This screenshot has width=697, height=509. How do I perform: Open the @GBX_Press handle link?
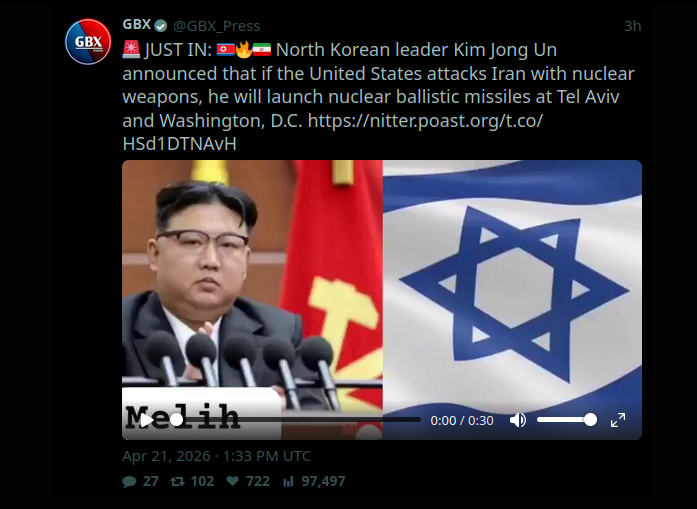[x=216, y=26]
